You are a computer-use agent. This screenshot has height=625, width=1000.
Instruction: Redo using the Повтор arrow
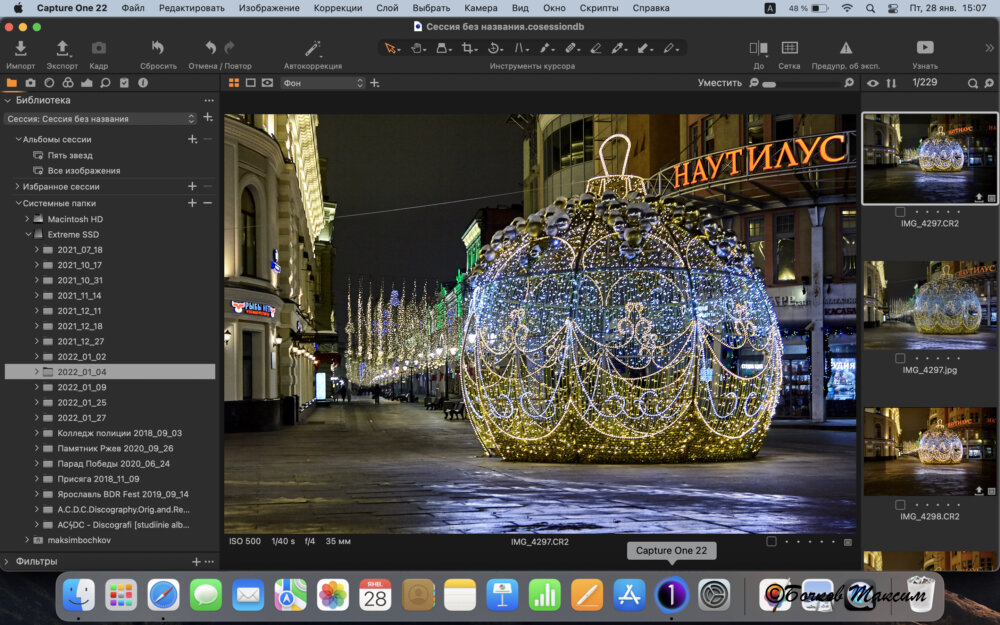(x=230, y=48)
